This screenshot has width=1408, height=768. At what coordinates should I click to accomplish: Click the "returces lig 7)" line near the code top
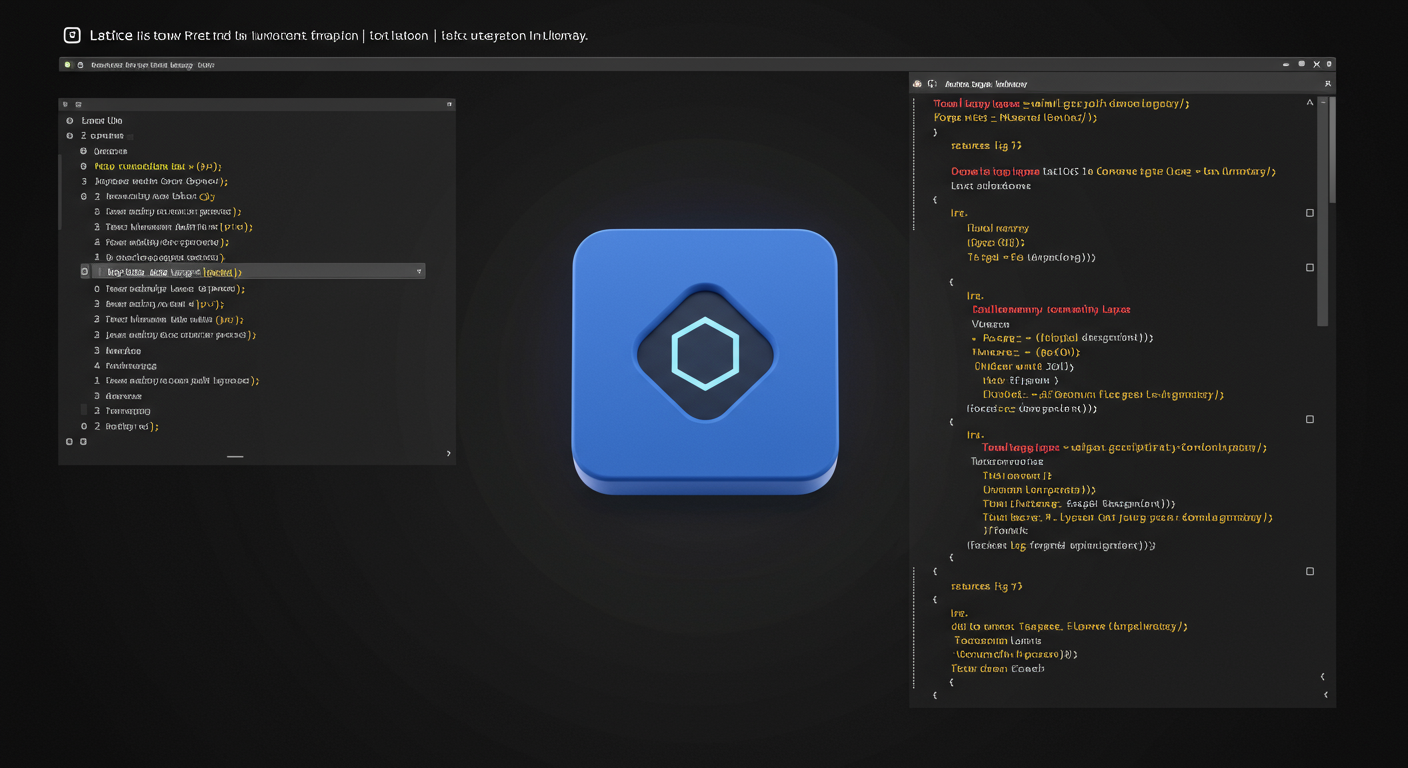pos(986,146)
